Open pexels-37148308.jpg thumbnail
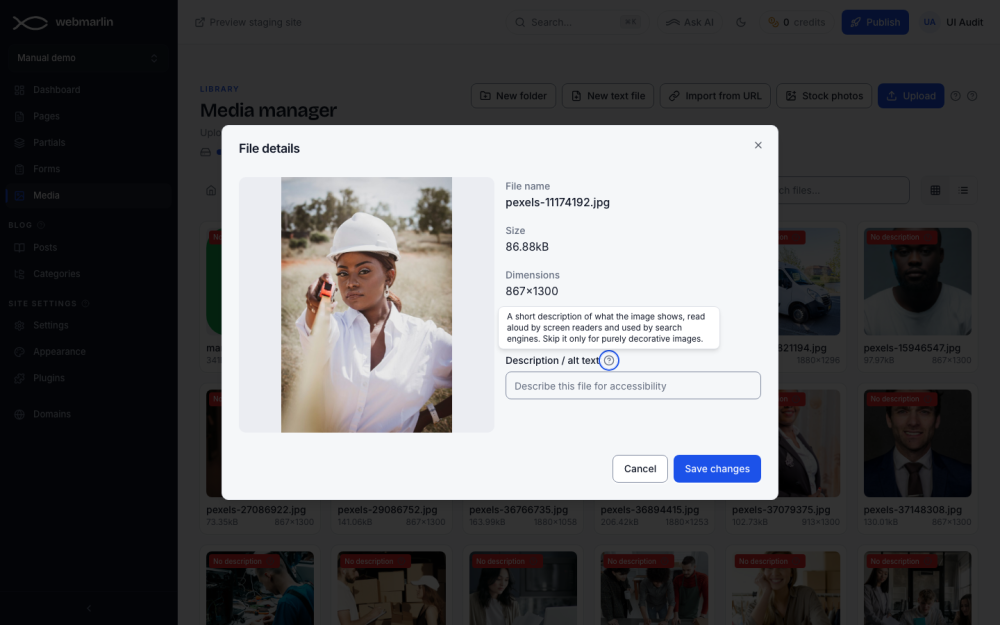The width and height of the screenshot is (1000, 625). point(917,443)
